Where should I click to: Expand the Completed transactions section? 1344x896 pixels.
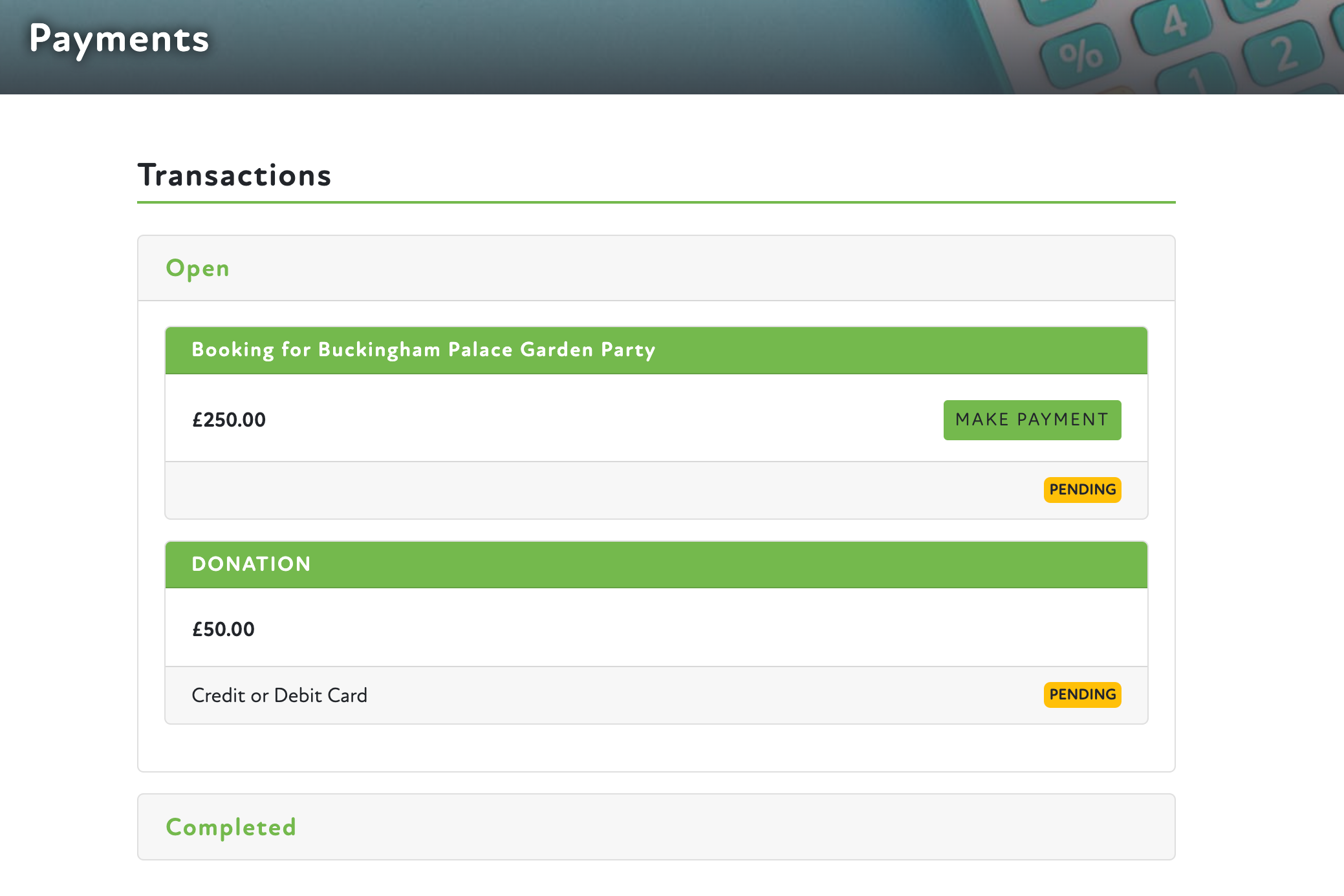pos(231,827)
